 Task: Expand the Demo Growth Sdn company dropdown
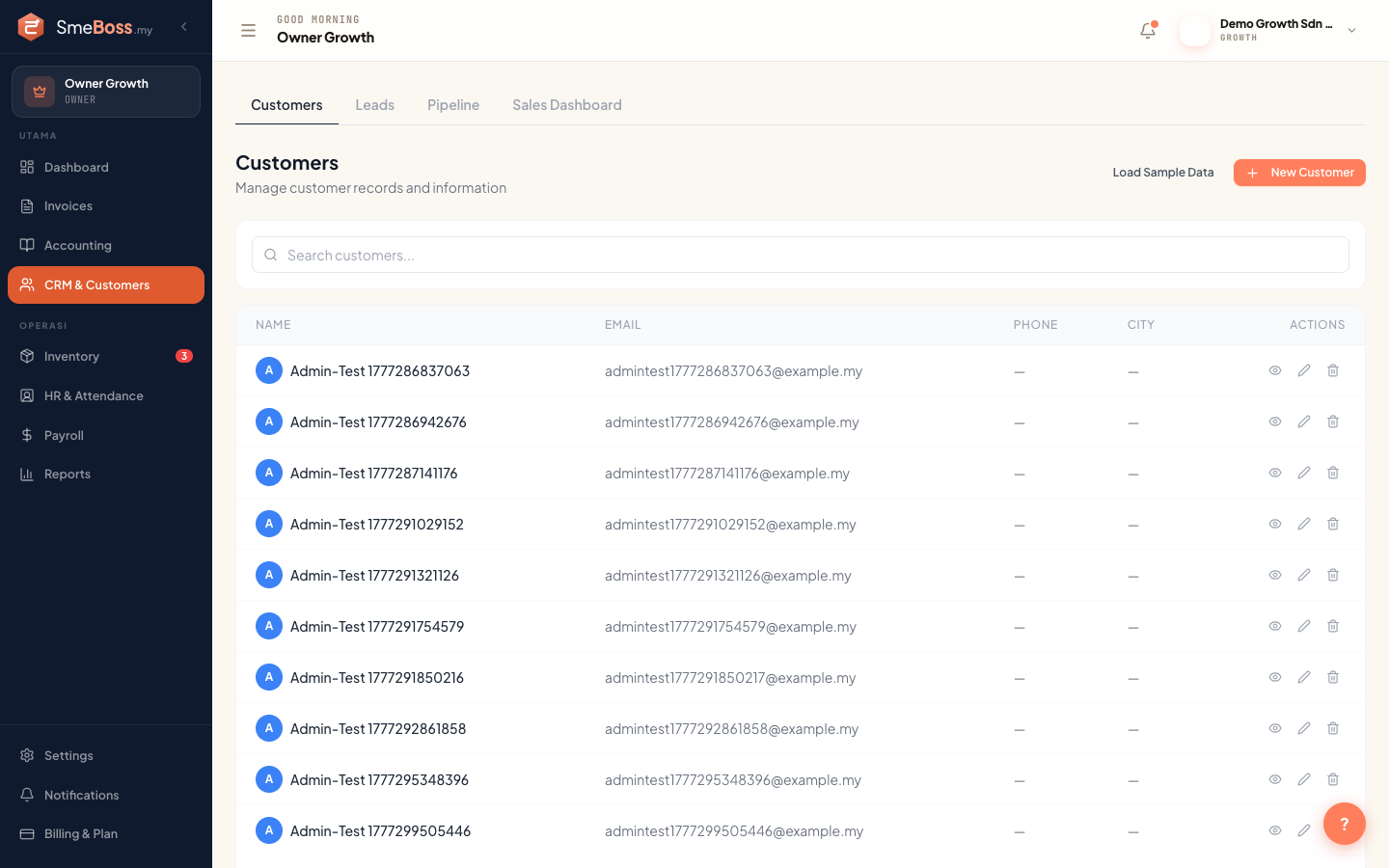click(1351, 31)
